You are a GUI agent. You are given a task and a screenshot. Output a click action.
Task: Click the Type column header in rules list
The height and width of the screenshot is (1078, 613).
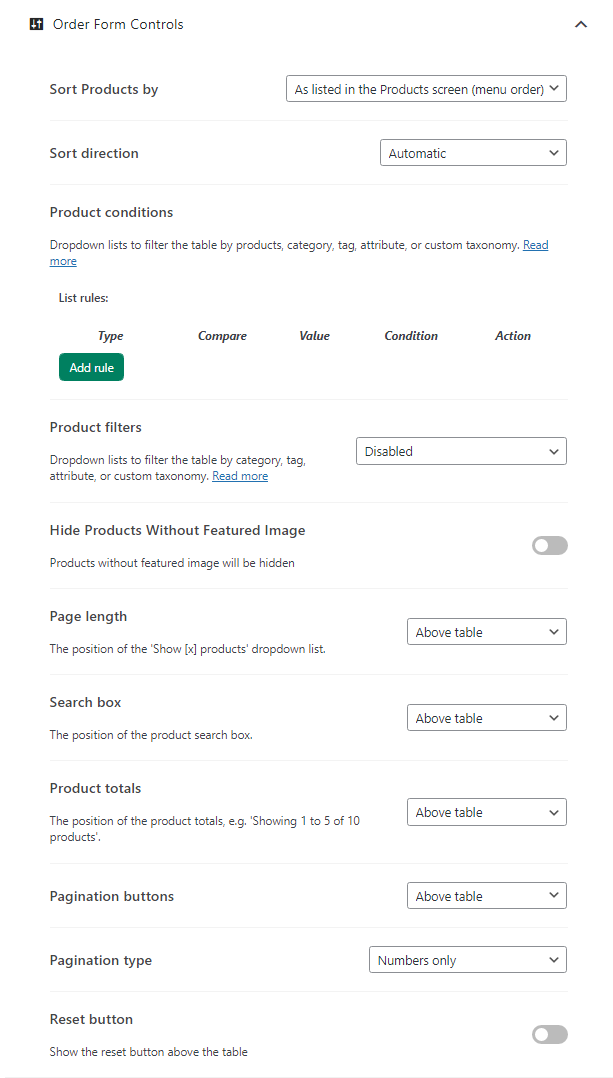tap(111, 336)
